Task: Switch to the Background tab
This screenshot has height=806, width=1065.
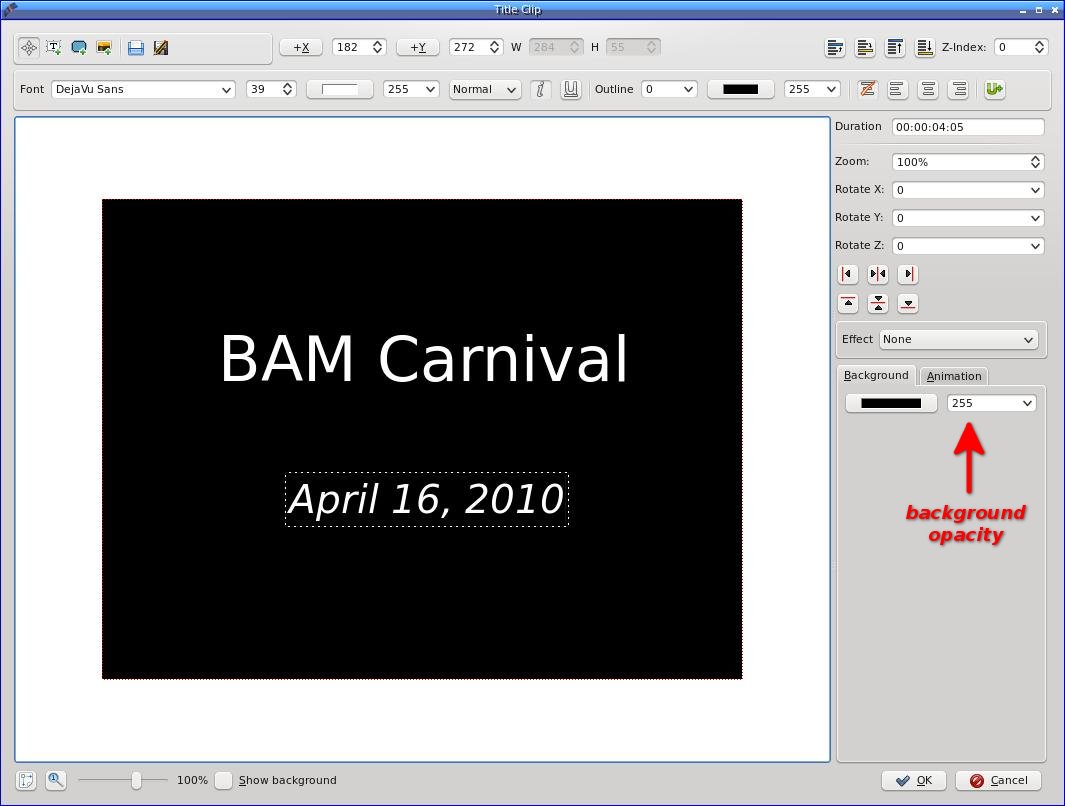Action: pos(876,375)
